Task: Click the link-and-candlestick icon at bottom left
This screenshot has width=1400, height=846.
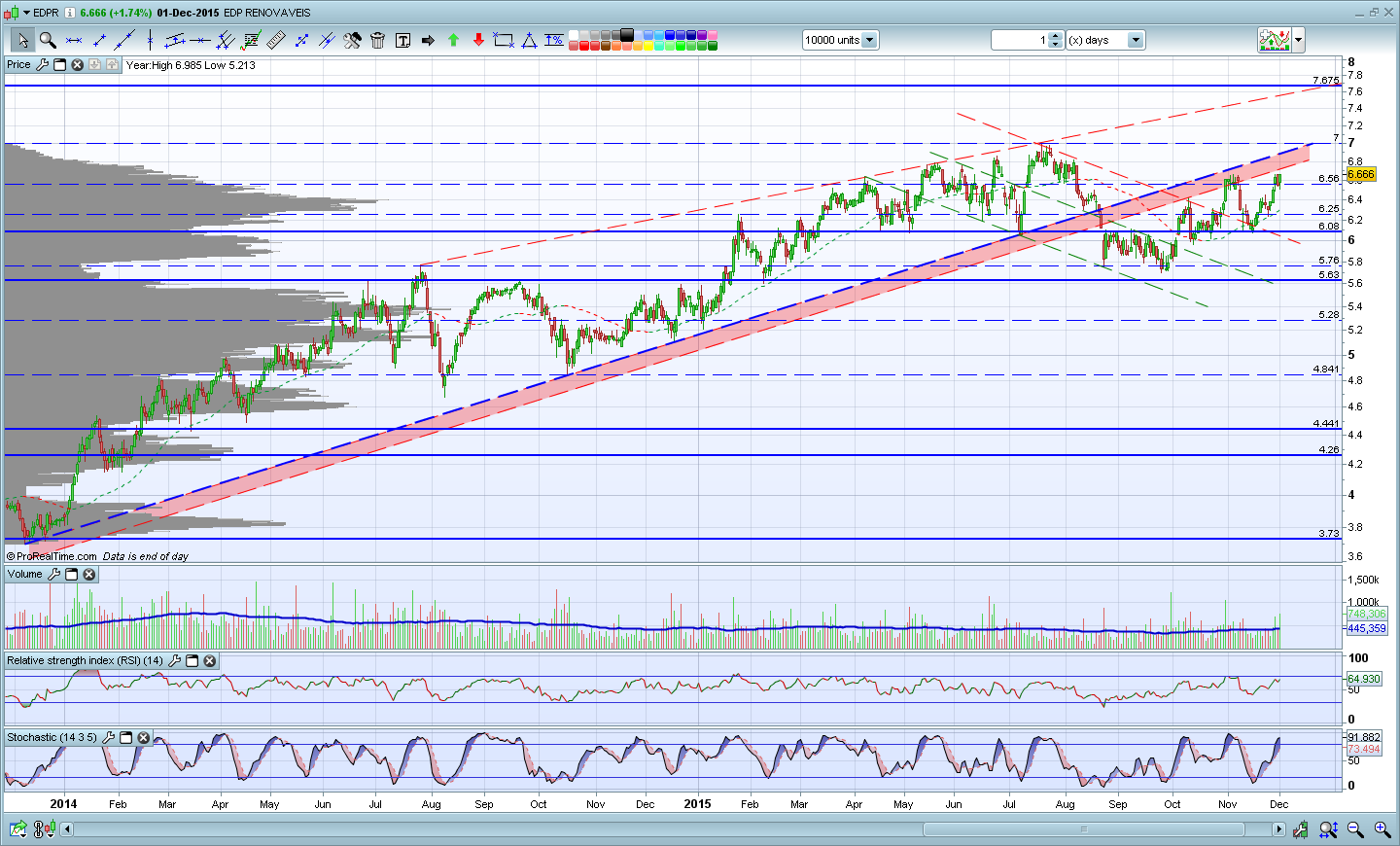Action: [x=44, y=829]
